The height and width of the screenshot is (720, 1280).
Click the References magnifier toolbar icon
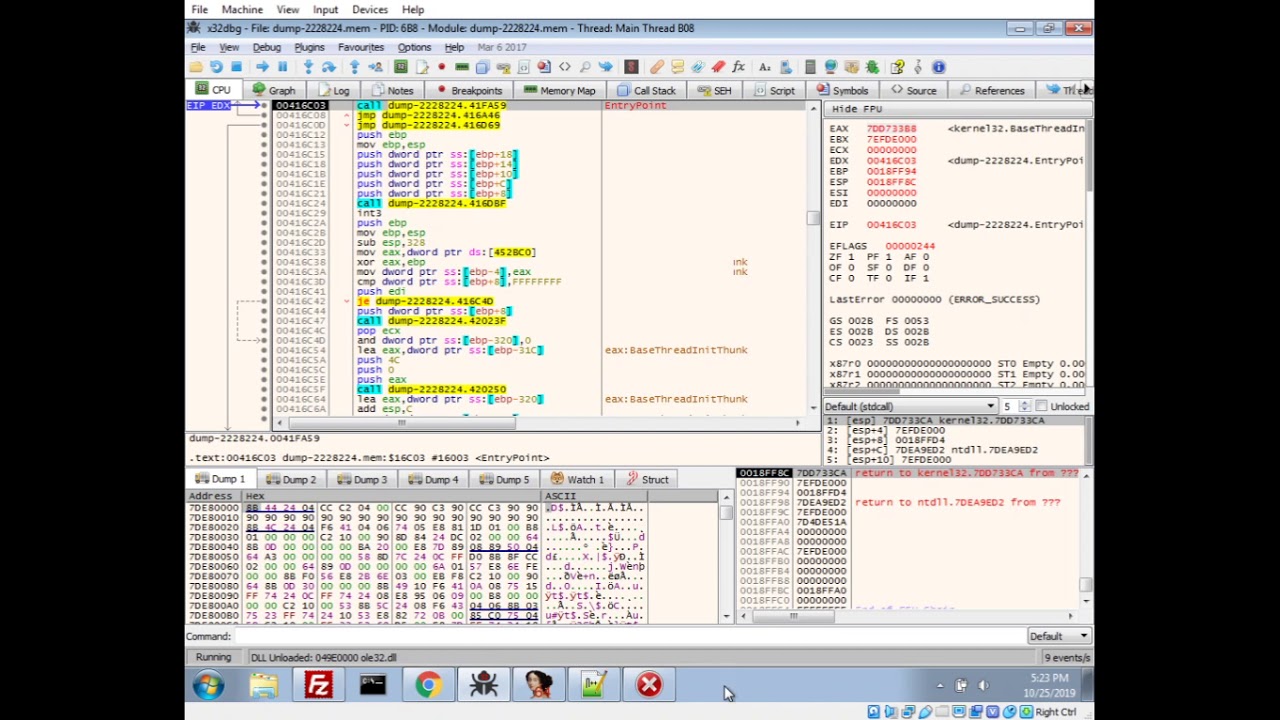[585, 67]
